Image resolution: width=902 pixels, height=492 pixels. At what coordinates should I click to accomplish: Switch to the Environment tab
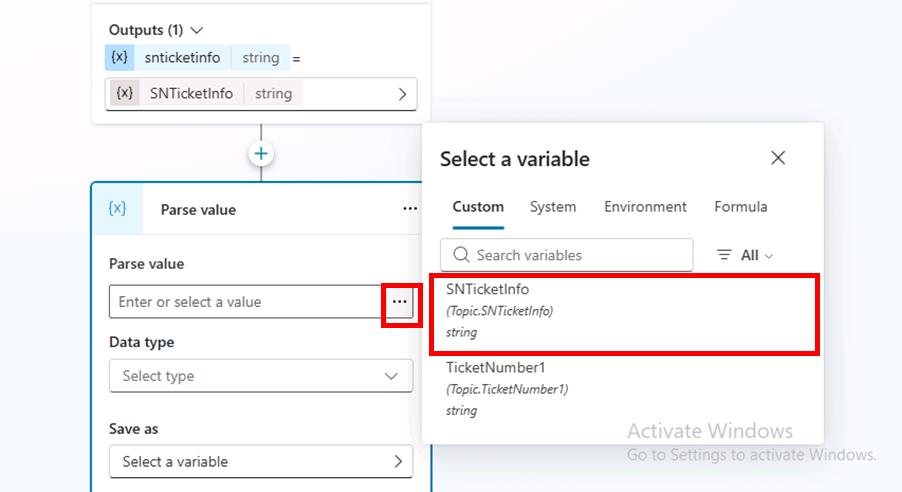(x=645, y=207)
